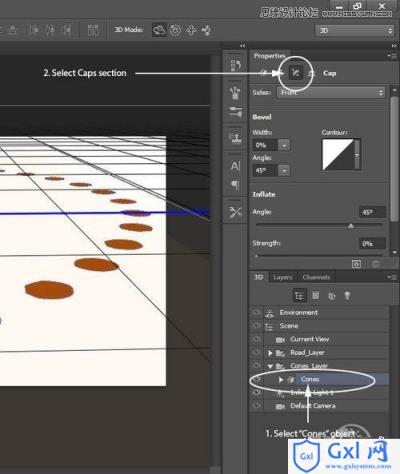The image size is (400, 474).
Task: Filter 3D panel by whole scene icon
Action: 299,295
